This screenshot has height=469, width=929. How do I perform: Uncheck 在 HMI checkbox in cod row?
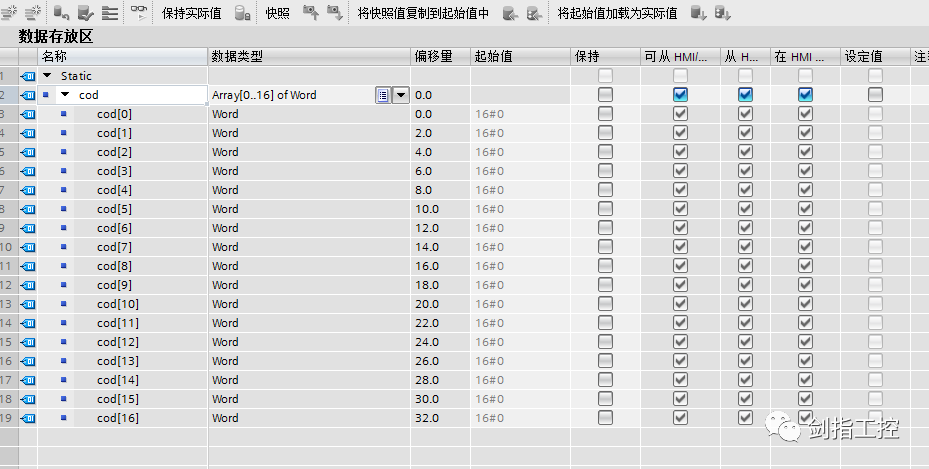(x=805, y=95)
